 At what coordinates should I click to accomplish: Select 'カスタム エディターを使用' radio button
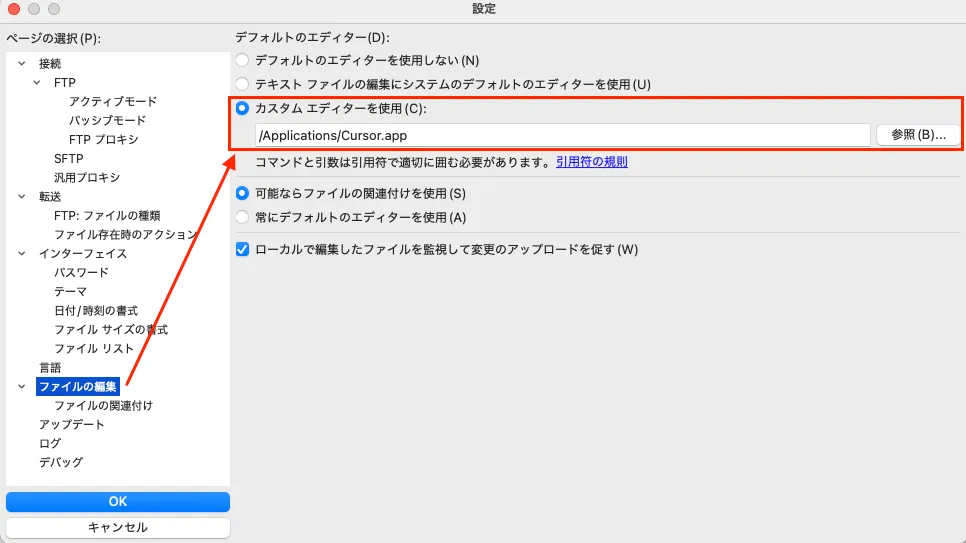pyautogui.click(x=242, y=108)
